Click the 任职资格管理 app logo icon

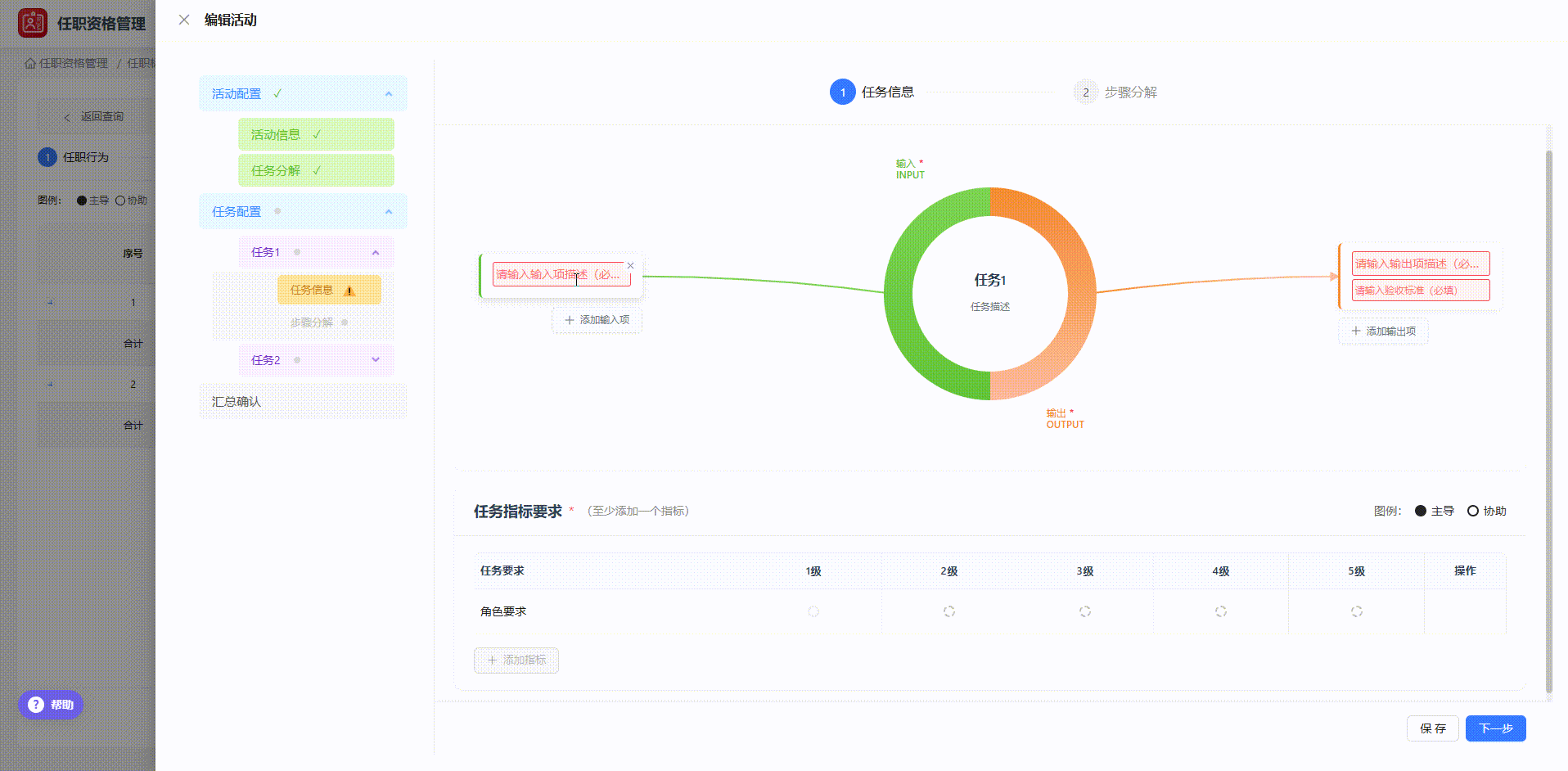coord(33,23)
